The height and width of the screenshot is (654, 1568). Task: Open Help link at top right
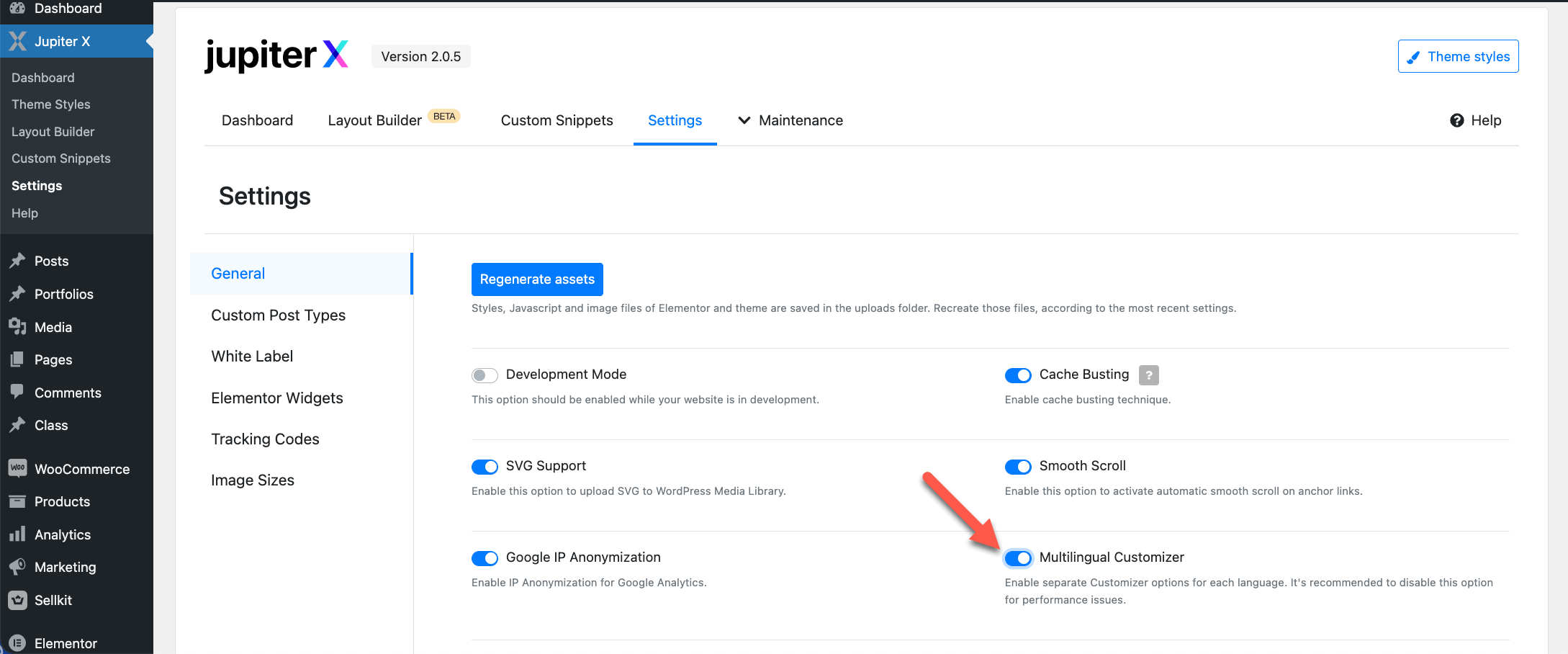tap(1476, 120)
